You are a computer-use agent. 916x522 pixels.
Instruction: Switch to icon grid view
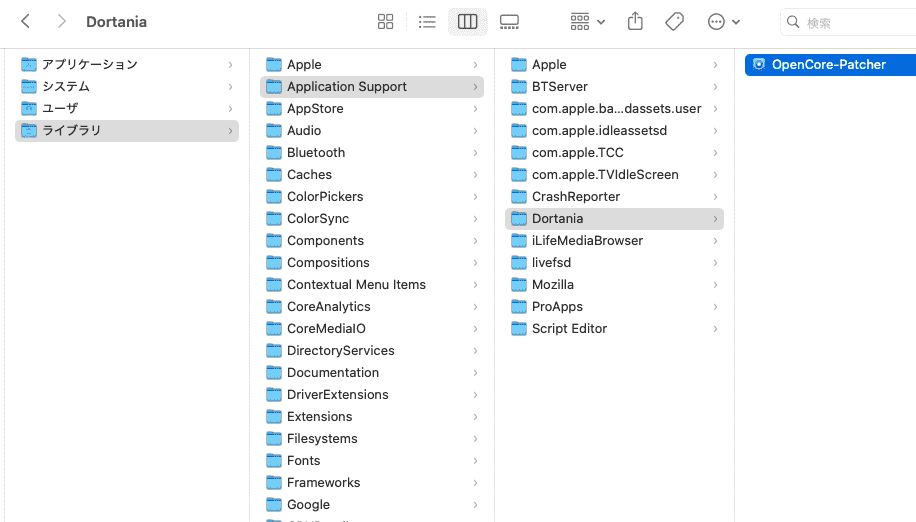[x=386, y=22]
